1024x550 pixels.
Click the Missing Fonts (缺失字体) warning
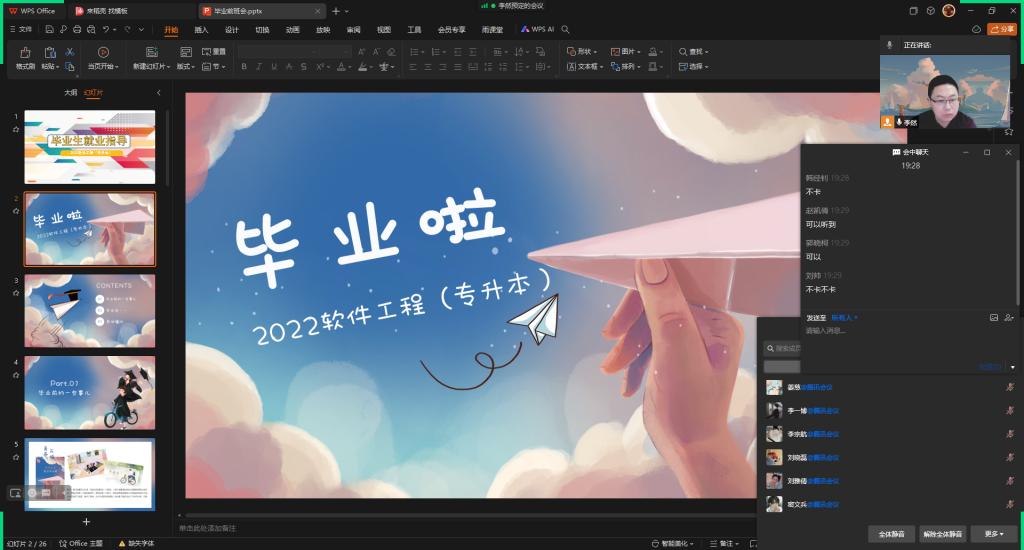click(x=136, y=543)
